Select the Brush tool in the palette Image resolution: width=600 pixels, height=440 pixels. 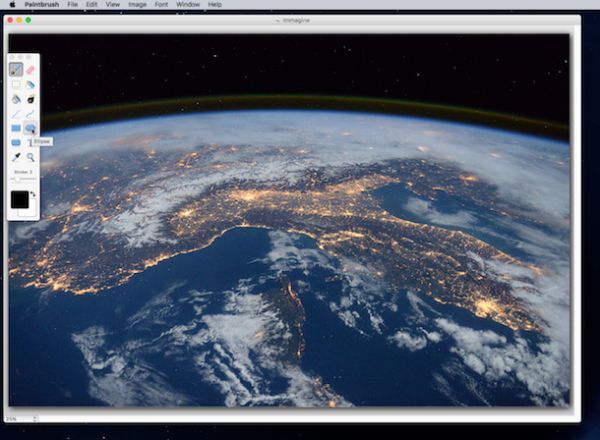click(x=16, y=70)
